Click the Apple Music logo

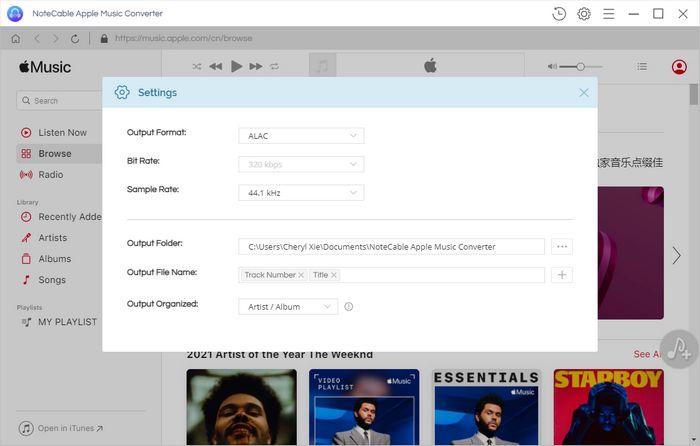click(45, 67)
